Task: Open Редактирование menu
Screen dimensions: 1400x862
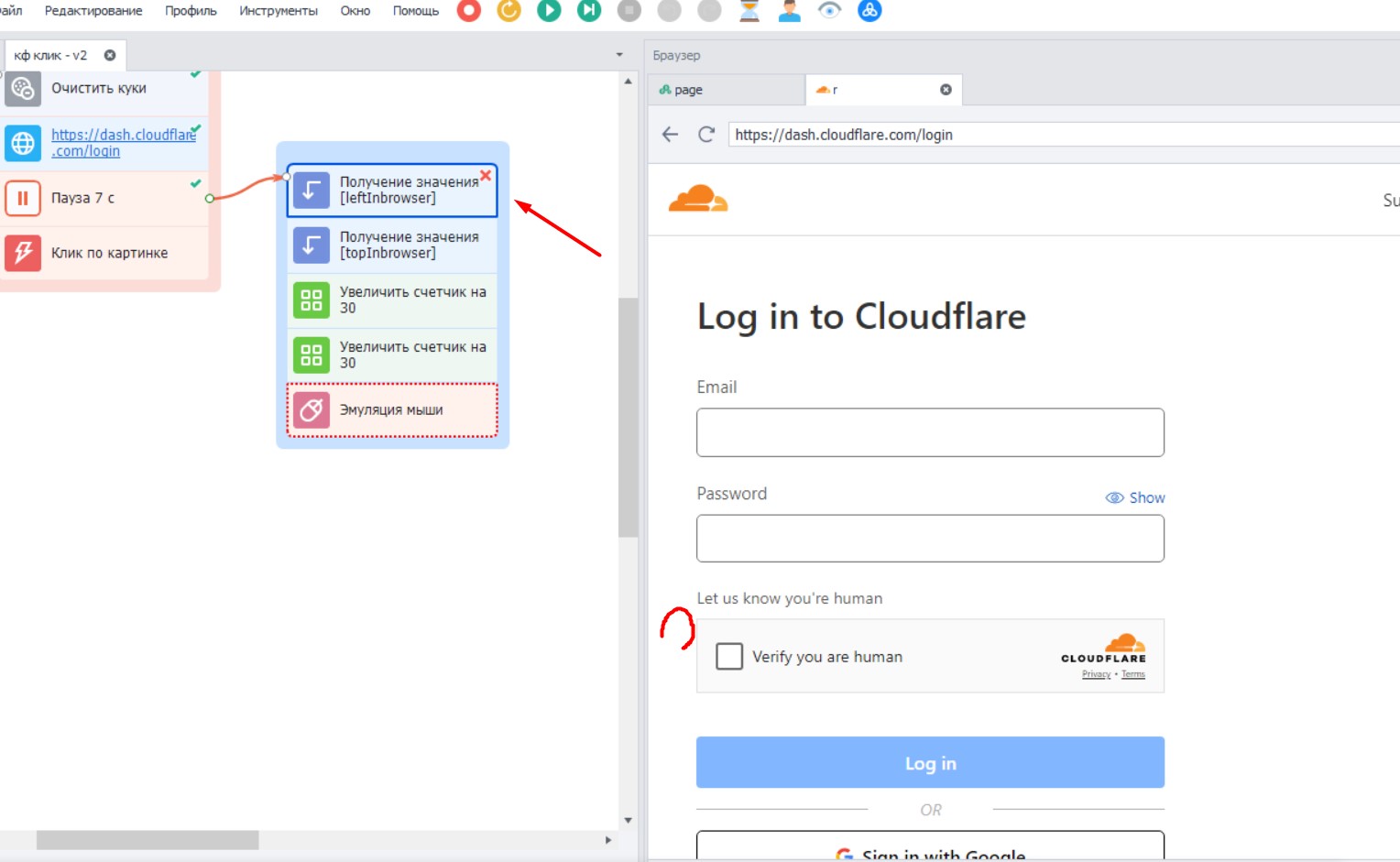Action: [x=93, y=11]
